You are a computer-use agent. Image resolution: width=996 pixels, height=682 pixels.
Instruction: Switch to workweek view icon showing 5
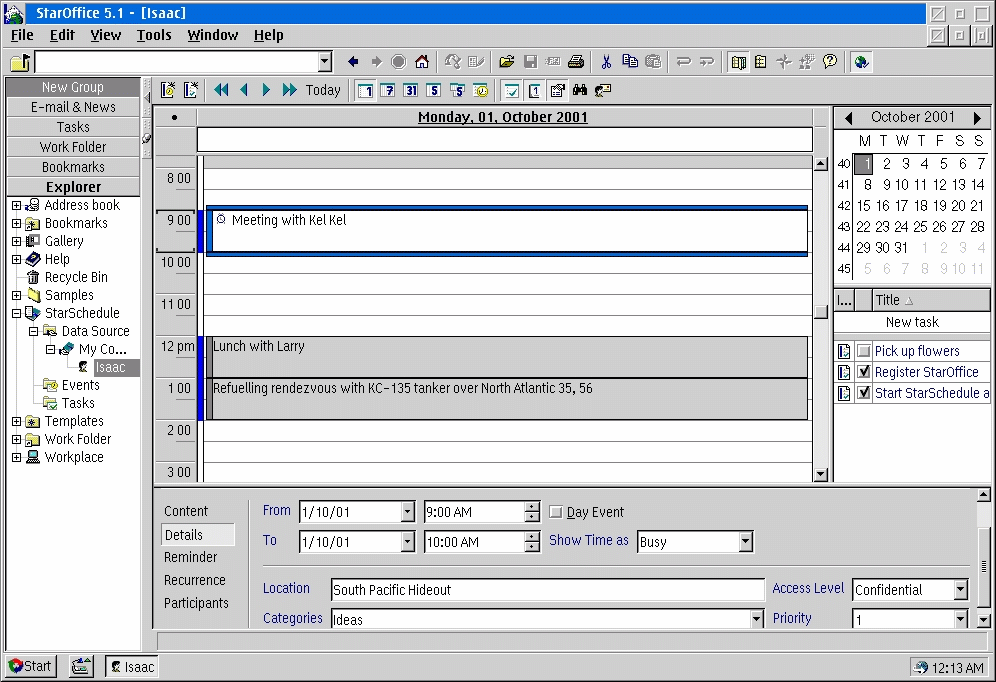434,90
